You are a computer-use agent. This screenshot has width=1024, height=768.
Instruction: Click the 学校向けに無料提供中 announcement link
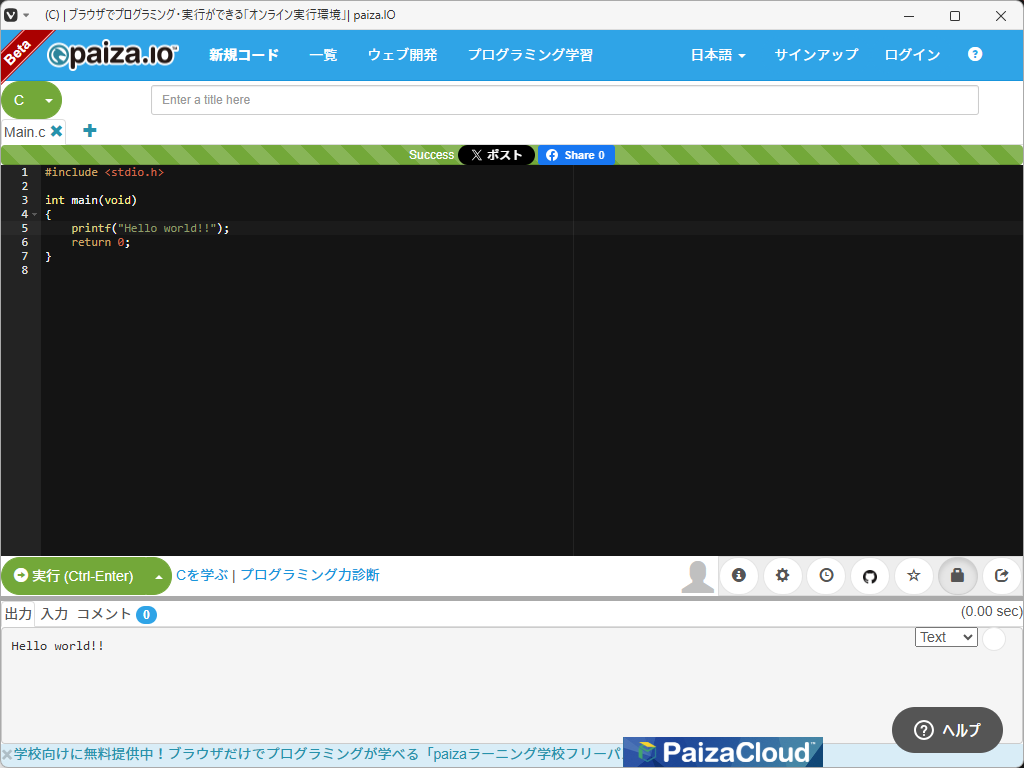[317, 754]
